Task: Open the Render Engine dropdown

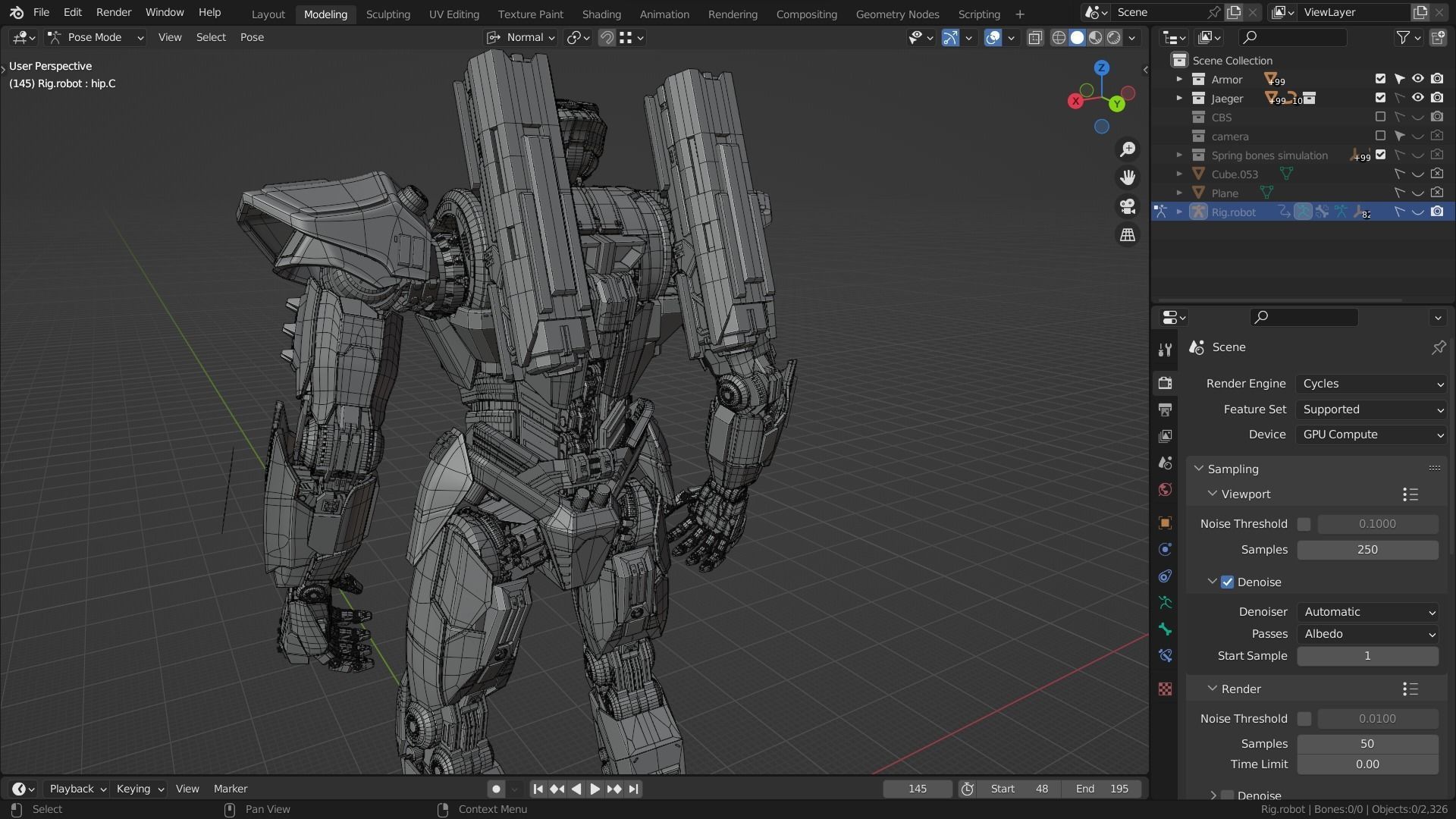Action: [x=1371, y=384]
